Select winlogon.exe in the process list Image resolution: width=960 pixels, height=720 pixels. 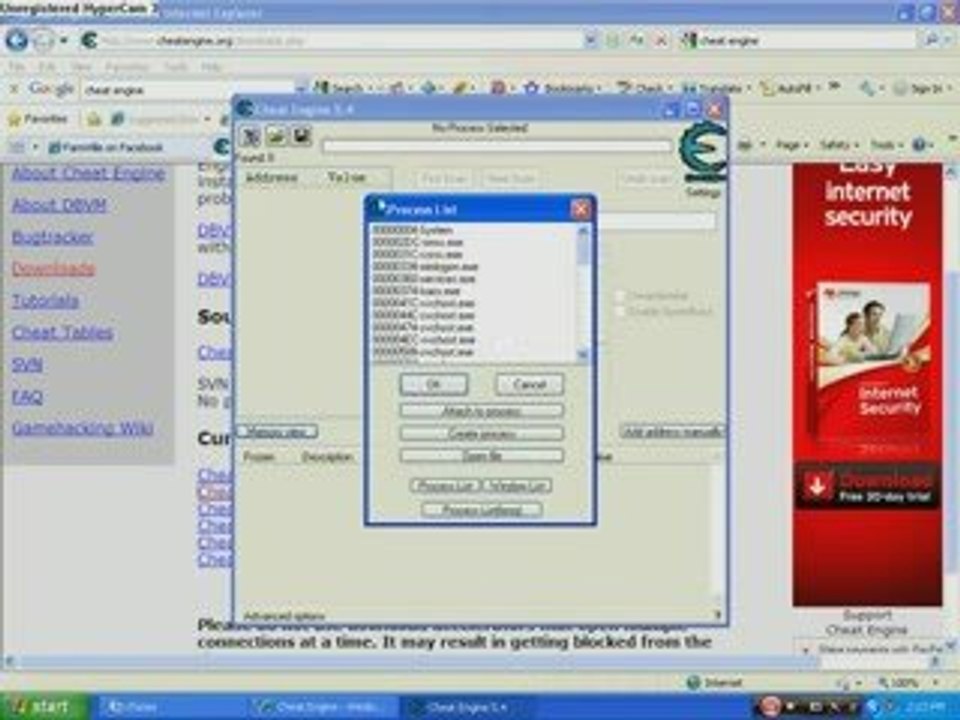473,267
